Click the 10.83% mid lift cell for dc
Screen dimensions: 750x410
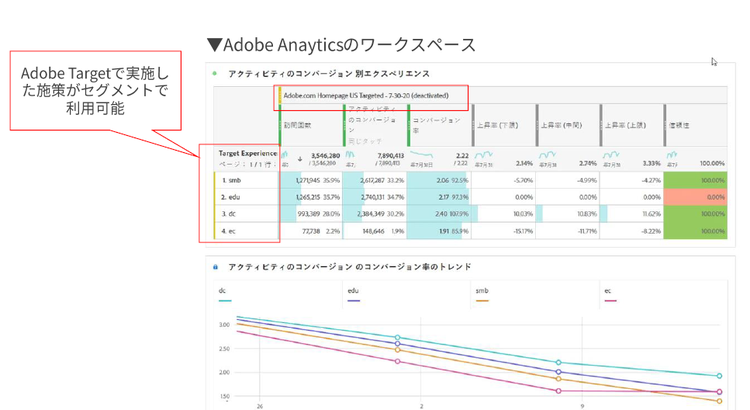pos(567,214)
